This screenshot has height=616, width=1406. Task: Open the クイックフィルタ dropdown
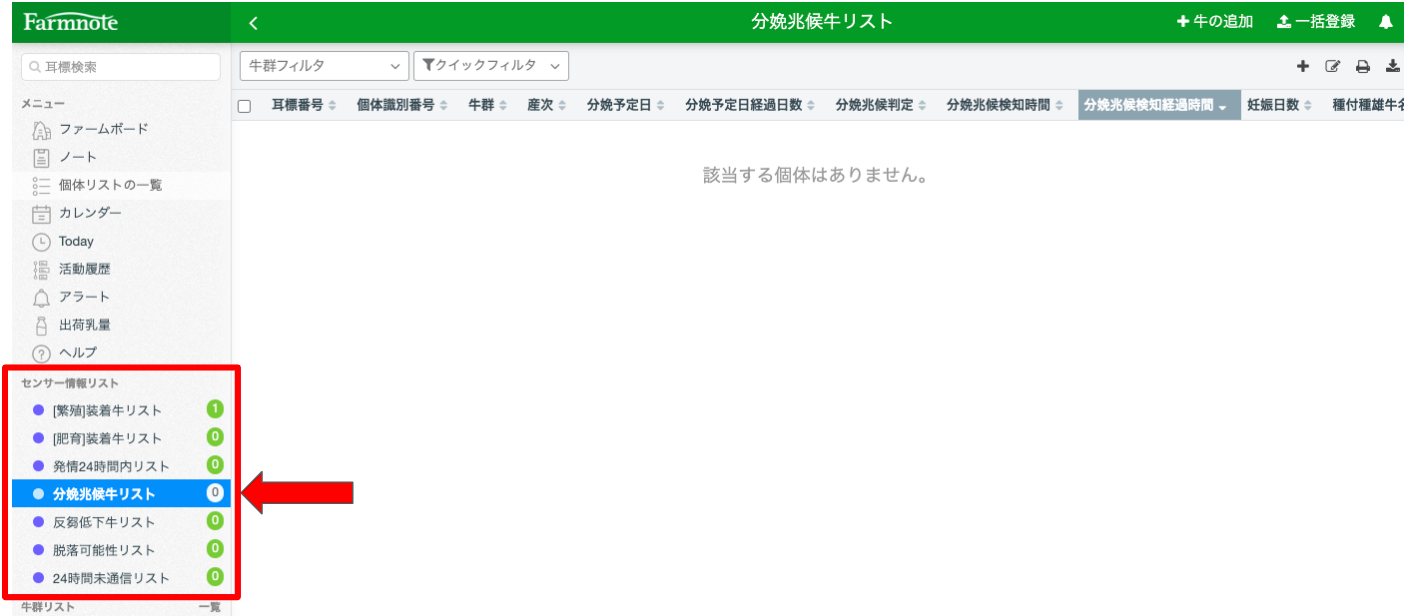coord(491,66)
